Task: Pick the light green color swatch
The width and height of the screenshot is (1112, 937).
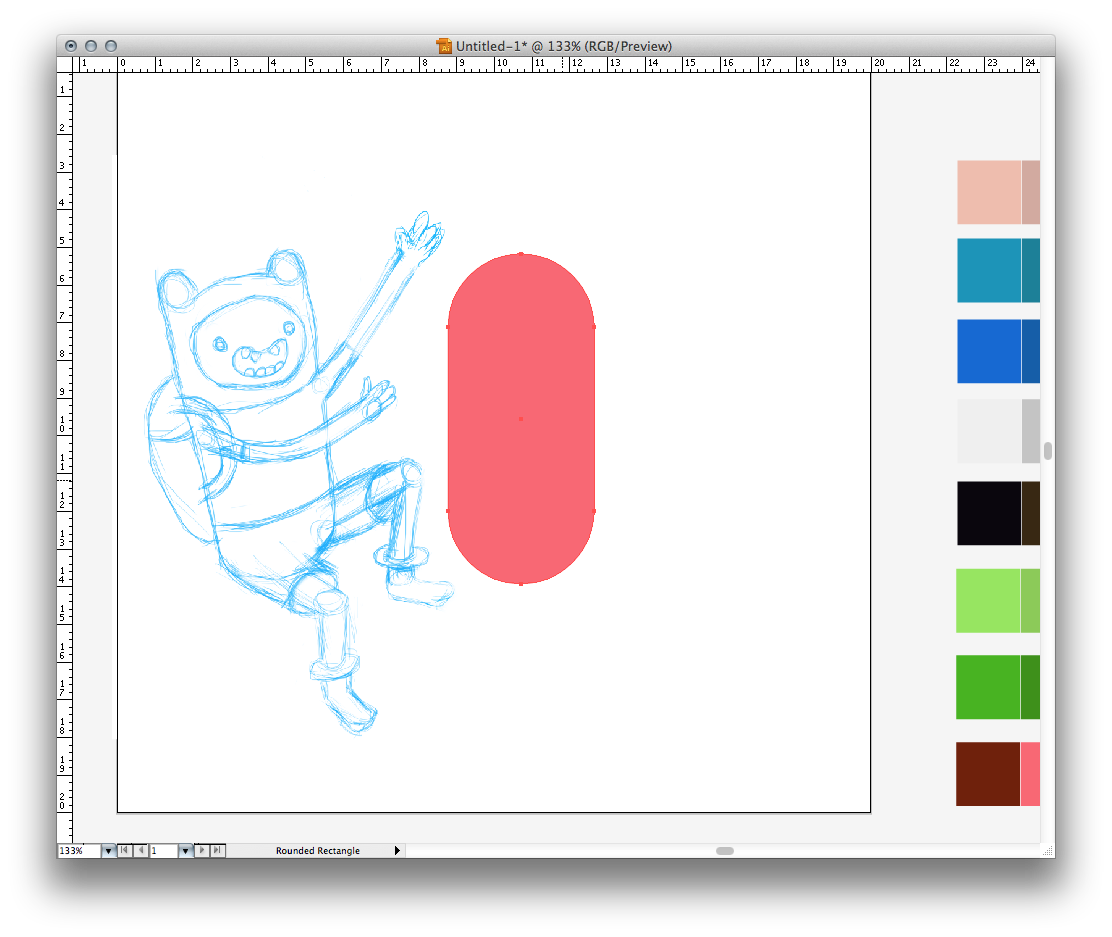Action: tap(988, 601)
